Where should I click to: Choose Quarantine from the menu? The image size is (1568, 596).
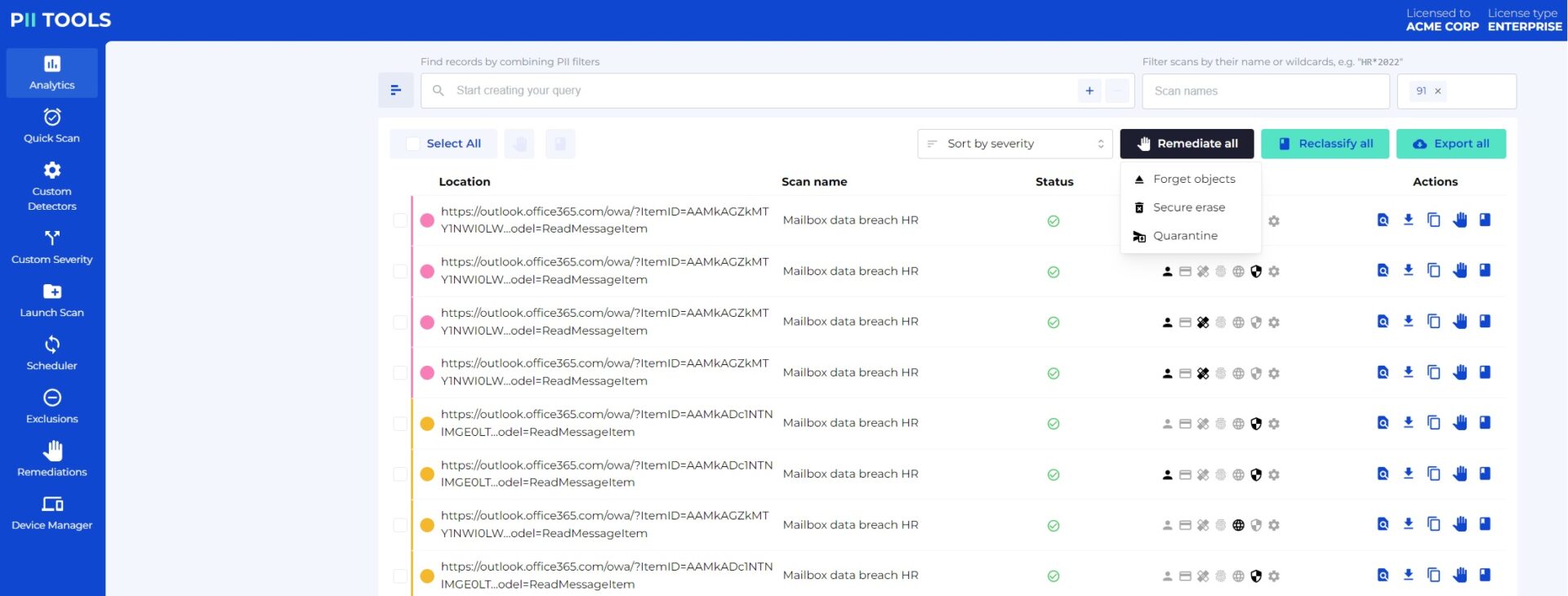[x=1192, y=236]
